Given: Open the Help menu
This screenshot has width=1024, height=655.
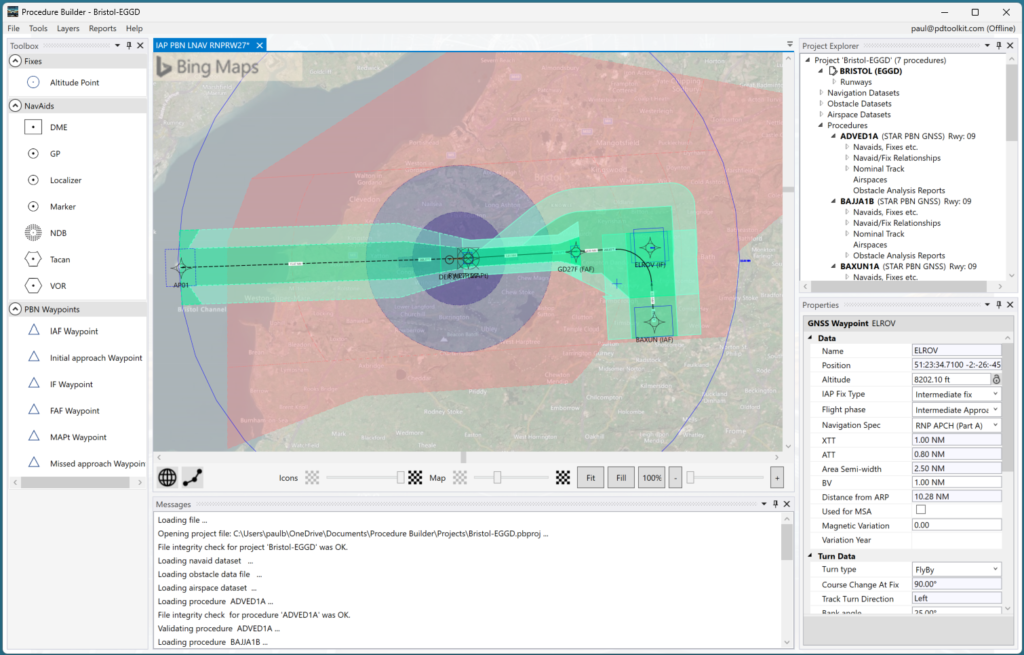Looking at the screenshot, I should pos(134,28).
